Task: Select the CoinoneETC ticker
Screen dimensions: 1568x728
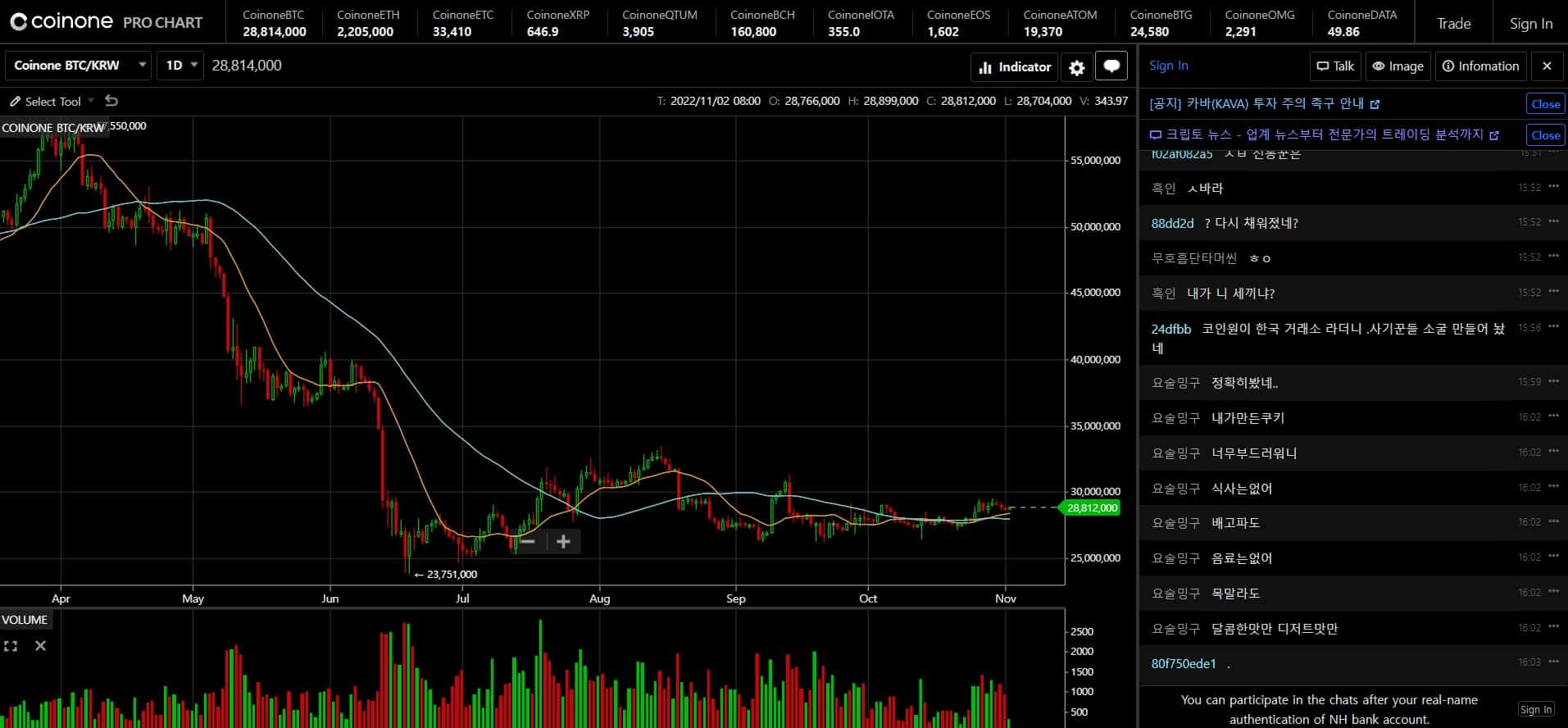Action: pyautogui.click(x=462, y=24)
